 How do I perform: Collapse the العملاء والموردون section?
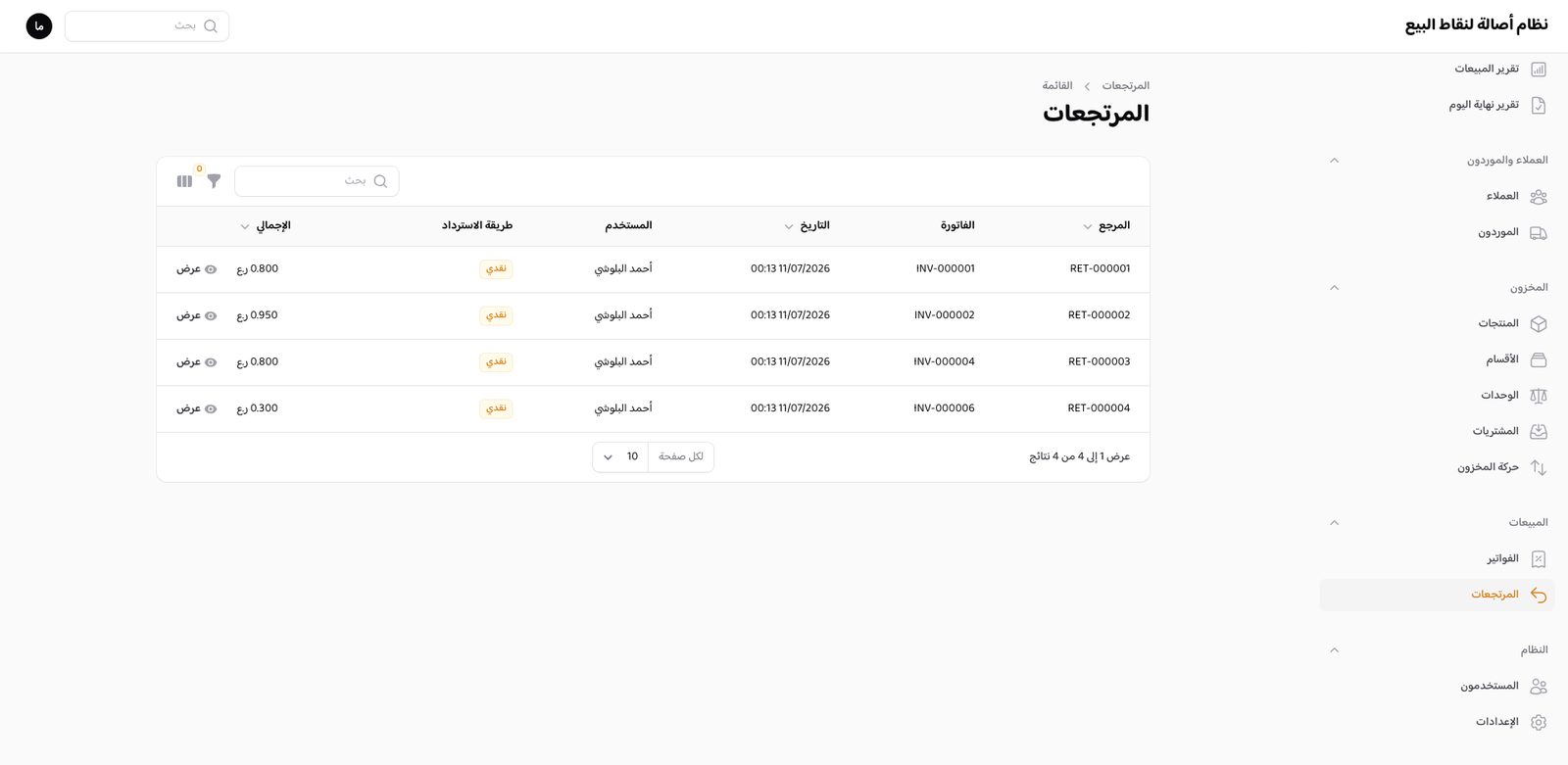pyautogui.click(x=1334, y=161)
